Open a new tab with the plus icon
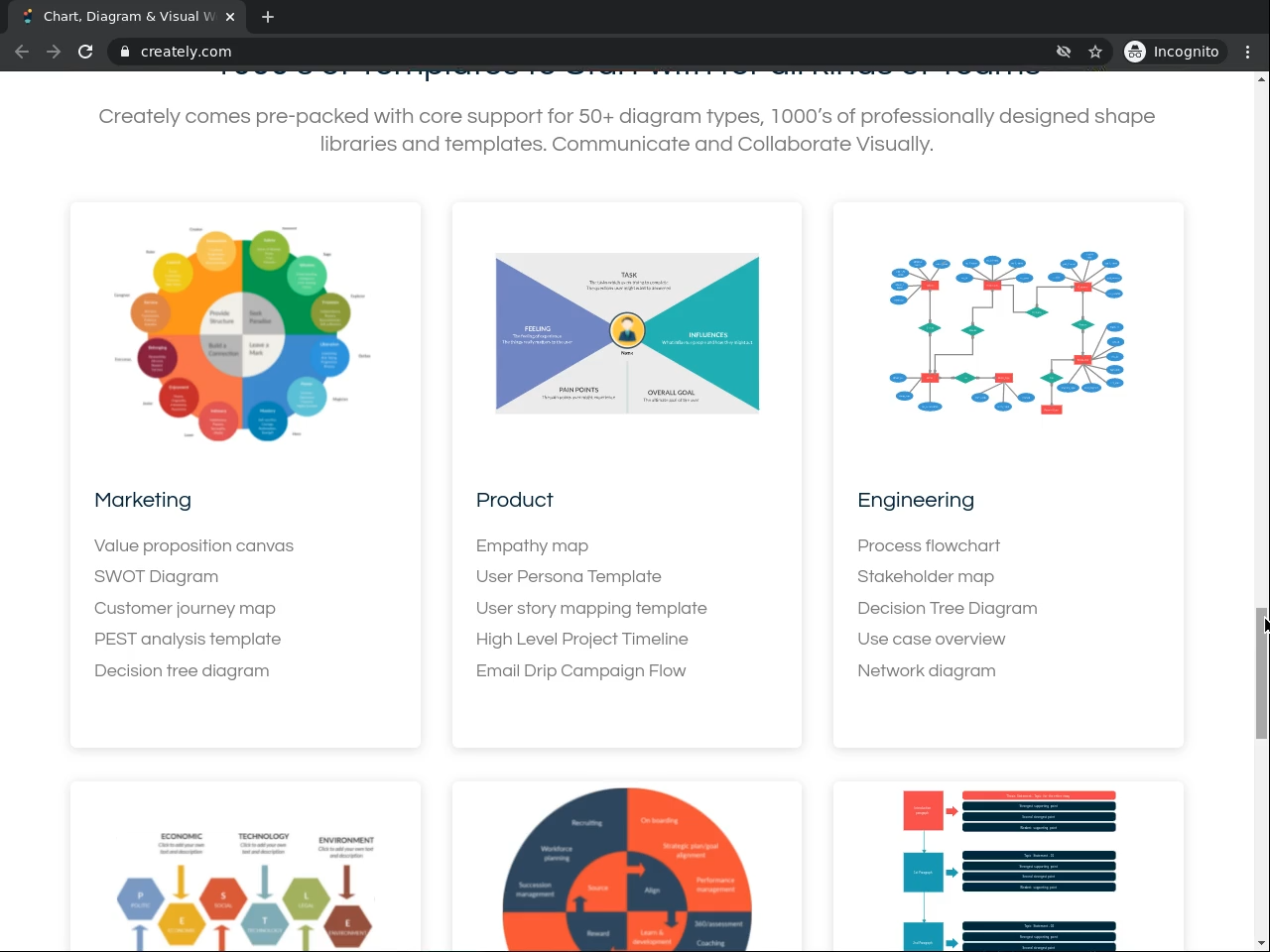Image resolution: width=1270 pixels, height=952 pixels. (x=268, y=17)
